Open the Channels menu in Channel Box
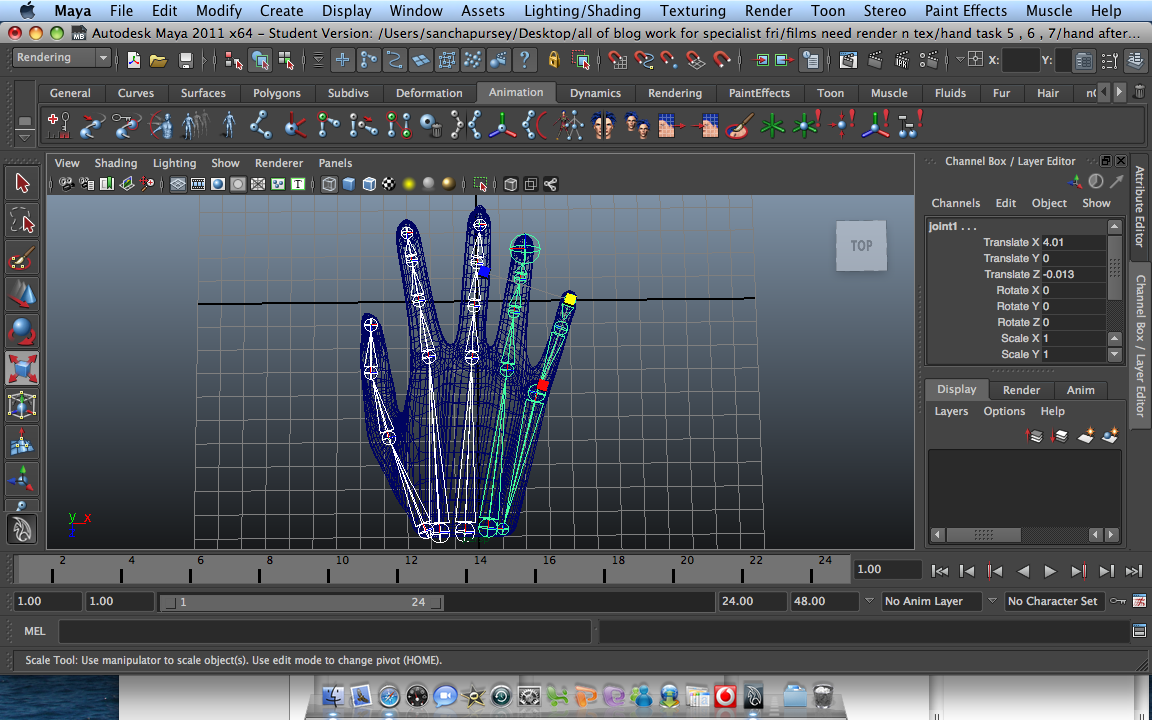This screenshot has height=720, width=1152. coord(955,204)
